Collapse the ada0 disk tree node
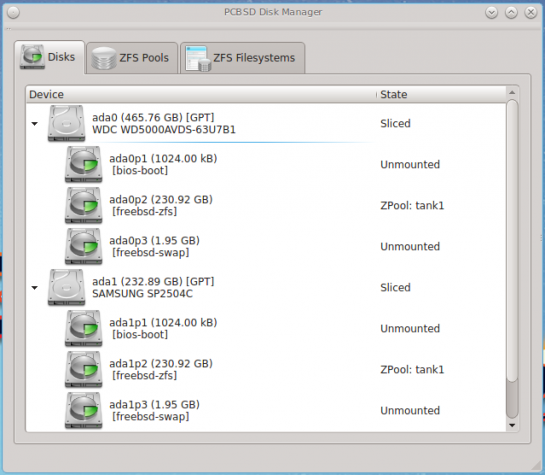The height and width of the screenshot is (475, 545). coord(34,124)
